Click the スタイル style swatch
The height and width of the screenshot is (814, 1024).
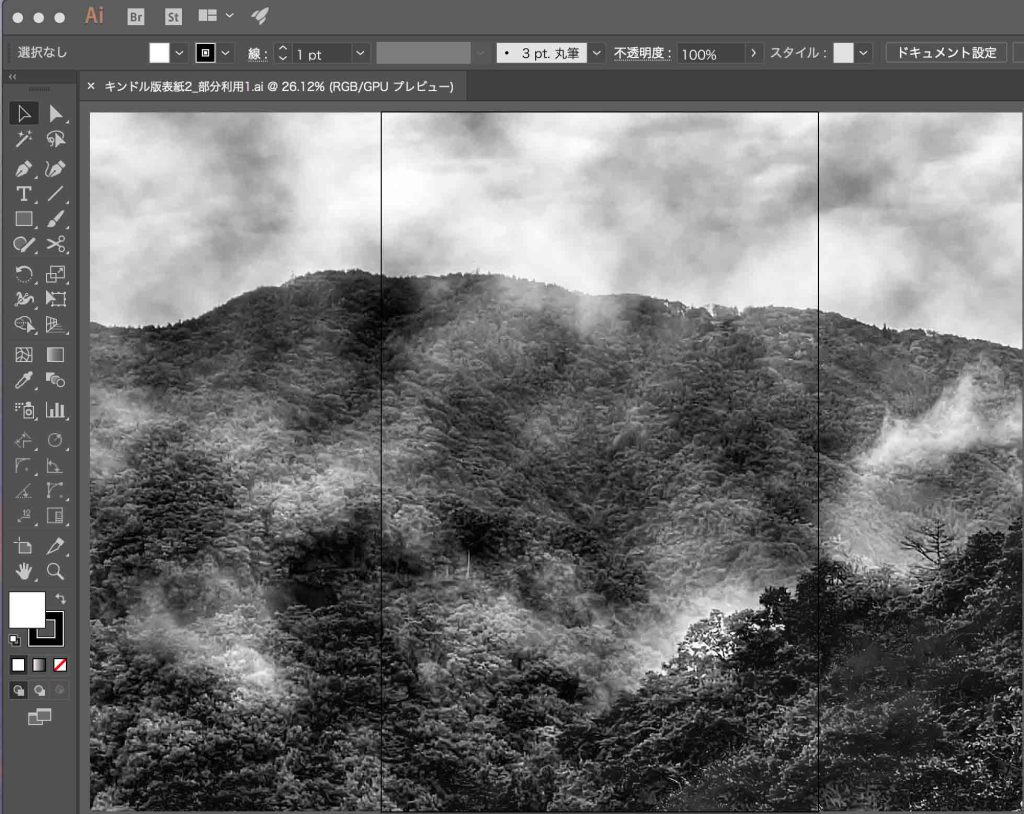click(843, 53)
